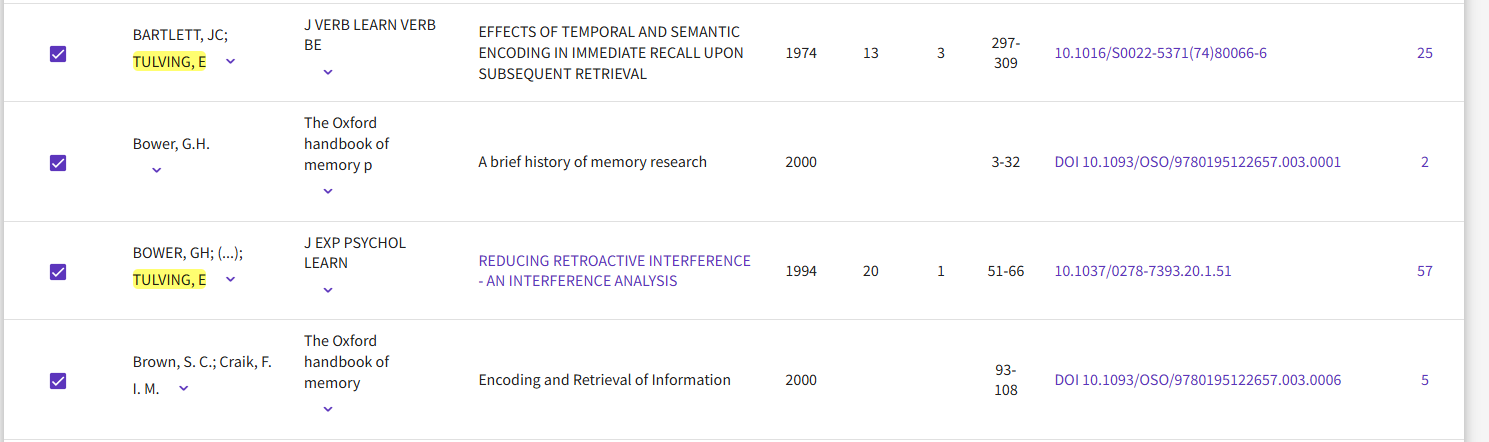This screenshot has width=1489, height=442.
Task: Uncheck the Bartlett and Tulving record checkbox
Action: pyautogui.click(x=58, y=54)
